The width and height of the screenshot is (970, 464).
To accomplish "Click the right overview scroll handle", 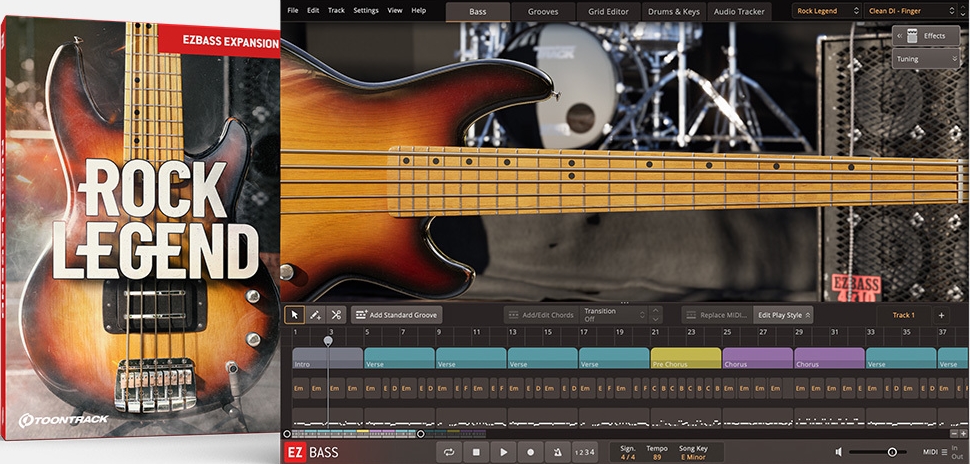I will point(421,434).
